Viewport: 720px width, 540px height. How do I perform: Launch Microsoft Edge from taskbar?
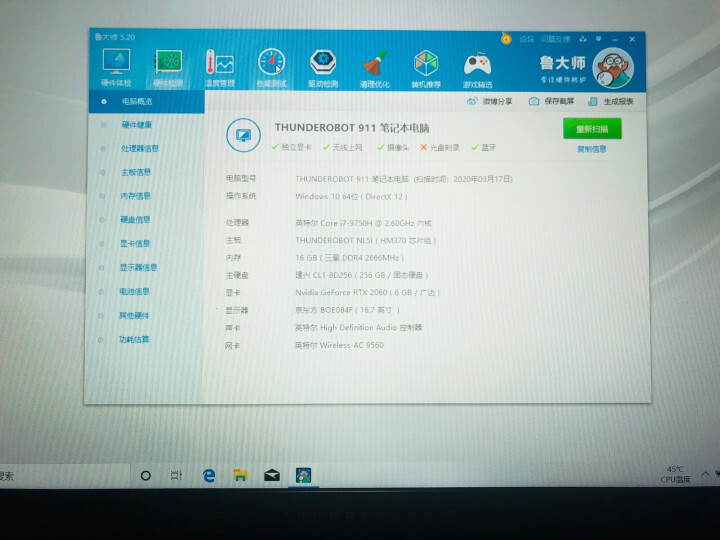pyautogui.click(x=209, y=475)
